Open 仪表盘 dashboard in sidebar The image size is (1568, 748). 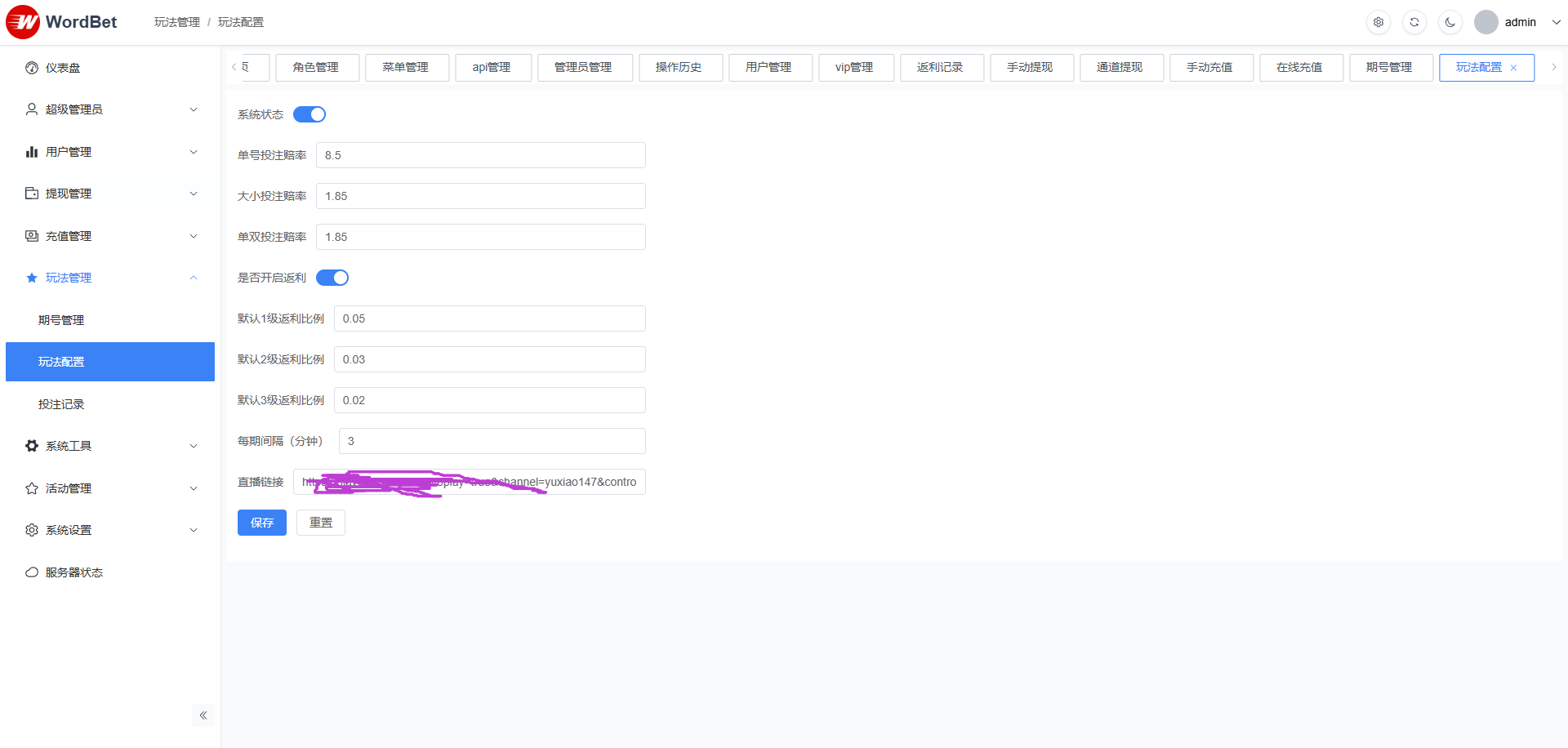(x=63, y=68)
